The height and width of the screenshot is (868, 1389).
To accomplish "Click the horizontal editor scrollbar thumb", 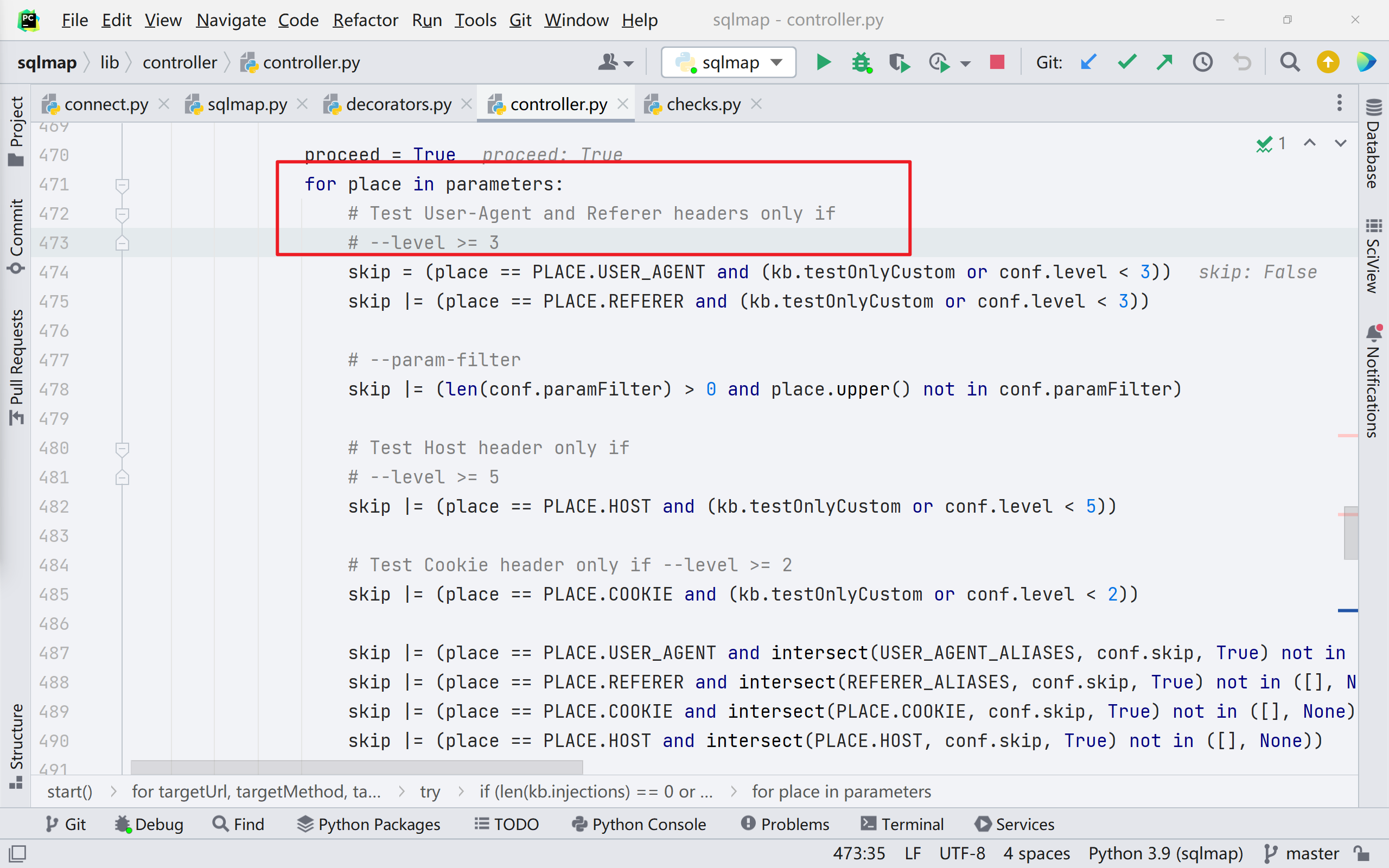I will (356, 767).
